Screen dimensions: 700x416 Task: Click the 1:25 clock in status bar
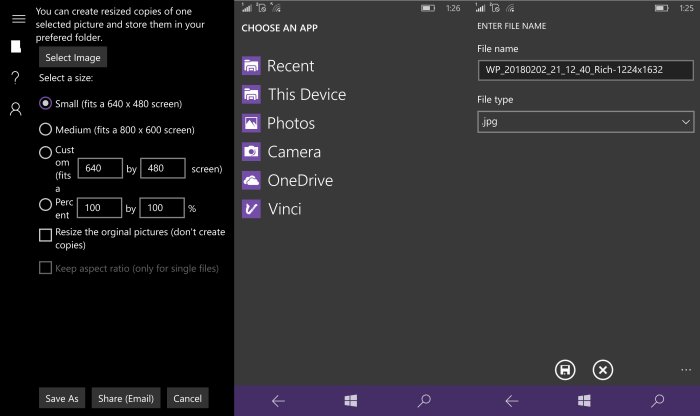click(686, 8)
